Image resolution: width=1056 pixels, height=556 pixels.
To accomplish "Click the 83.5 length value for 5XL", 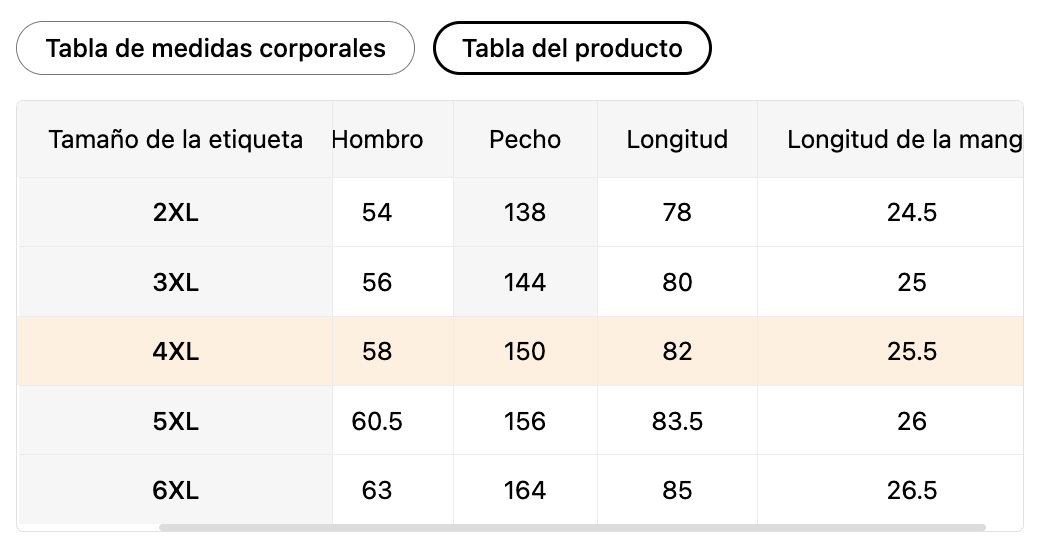I will (677, 421).
